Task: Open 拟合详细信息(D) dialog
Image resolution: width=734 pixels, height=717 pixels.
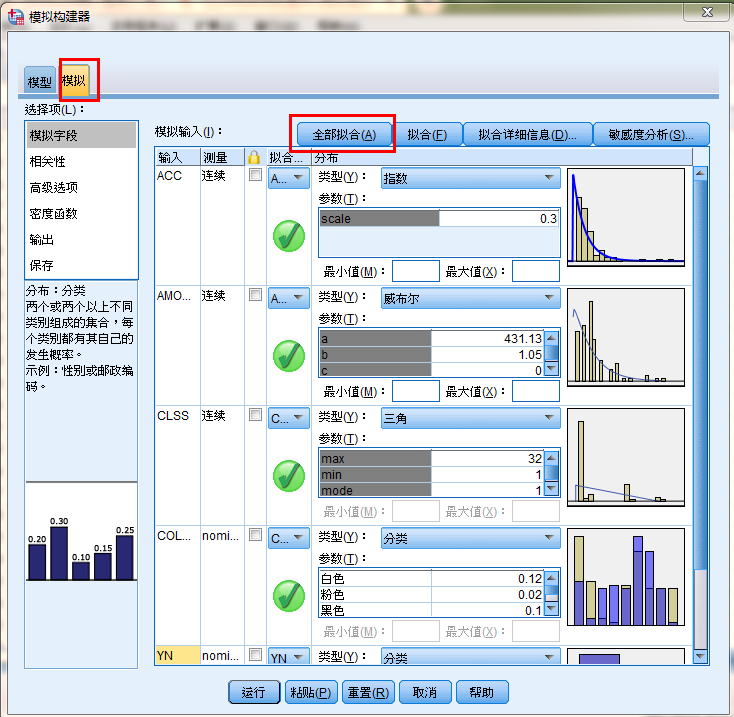Action: (x=528, y=135)
